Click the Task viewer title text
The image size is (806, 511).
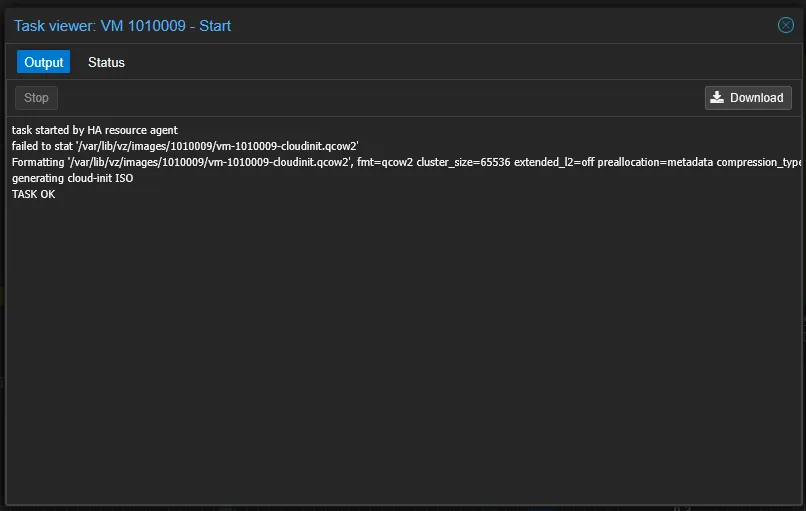[x=122, y=25]
